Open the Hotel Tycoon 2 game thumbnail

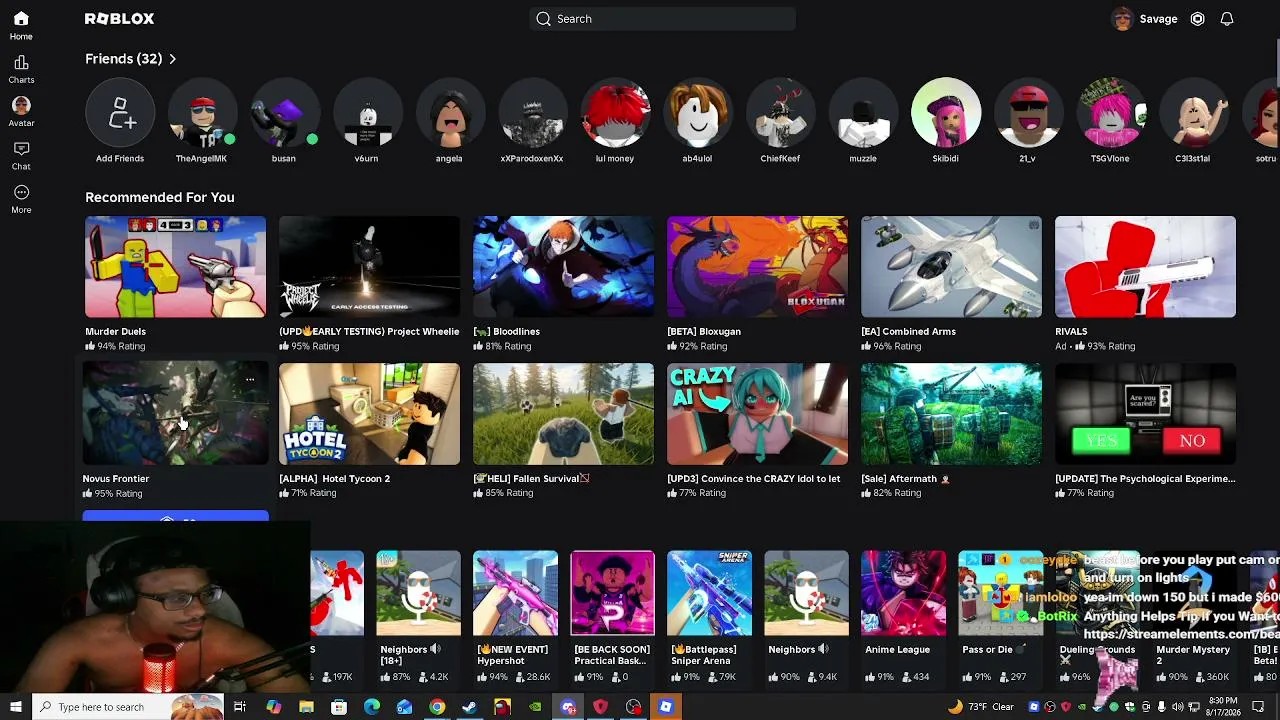click(x=369, y=414)
